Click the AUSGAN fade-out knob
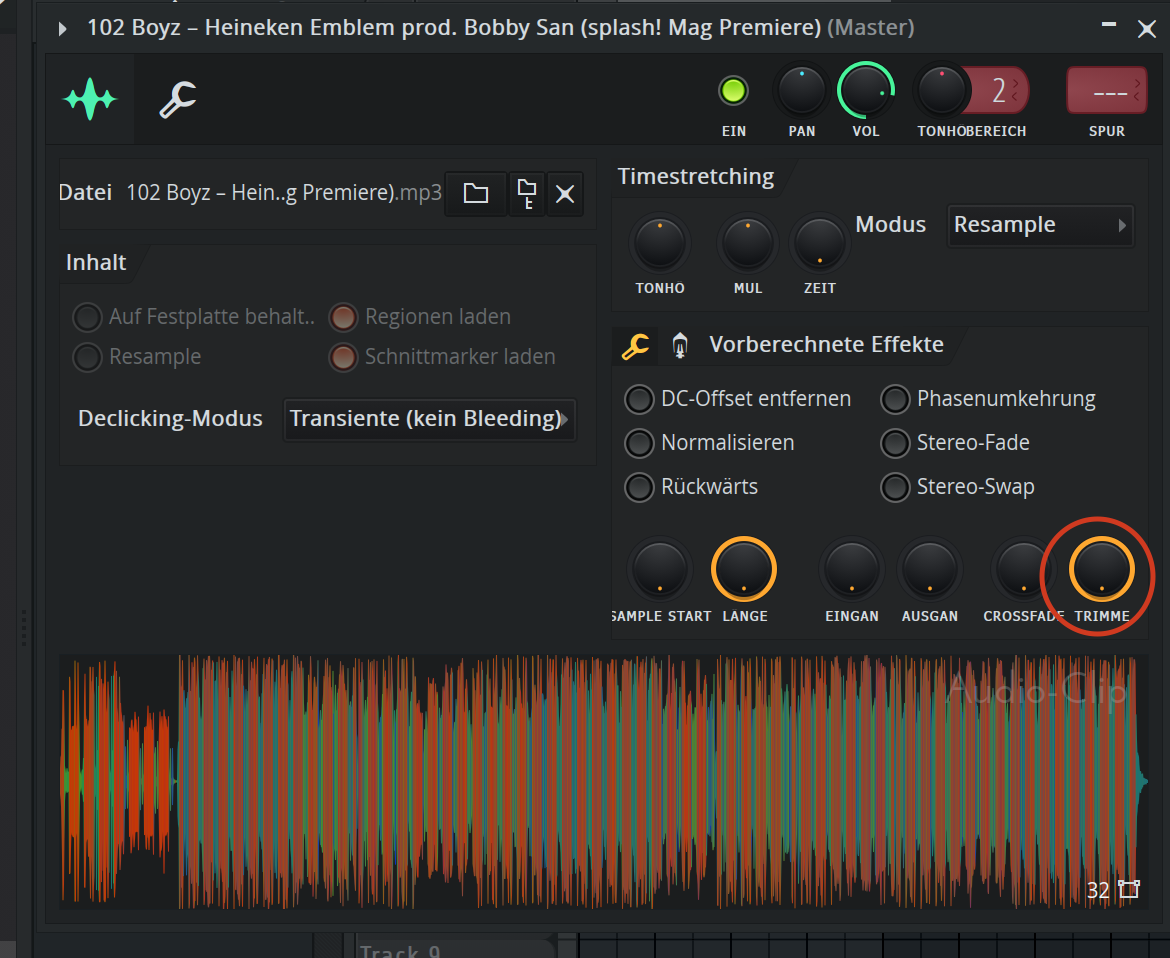The width and height of the screenshot is (1170, 958). (x=930, y=569)
